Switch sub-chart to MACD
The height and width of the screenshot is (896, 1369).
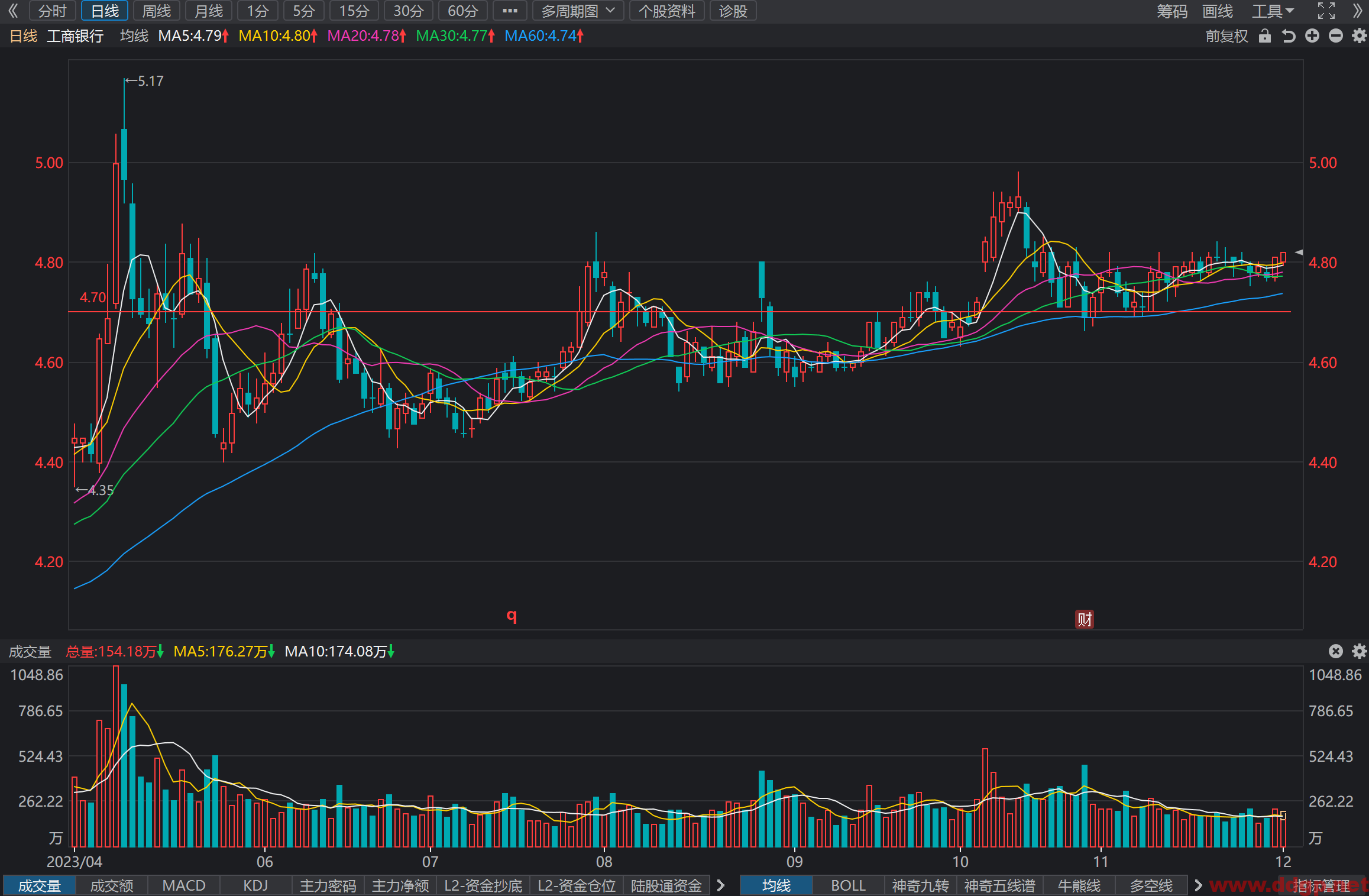(184, 885)
